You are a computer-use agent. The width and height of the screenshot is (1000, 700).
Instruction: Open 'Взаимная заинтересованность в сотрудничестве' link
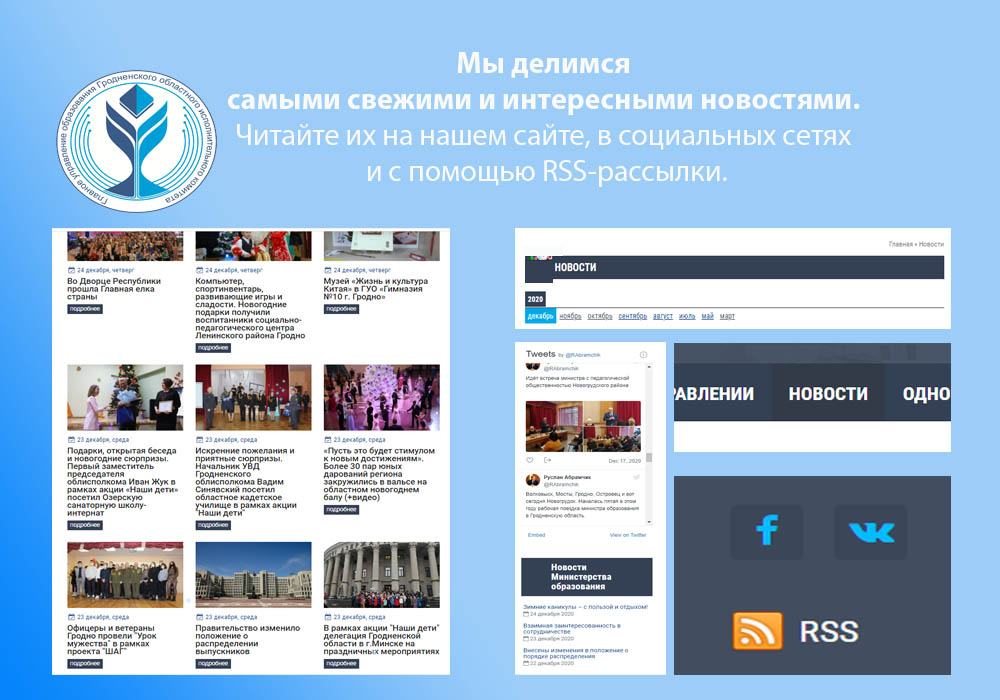[572, 629]
